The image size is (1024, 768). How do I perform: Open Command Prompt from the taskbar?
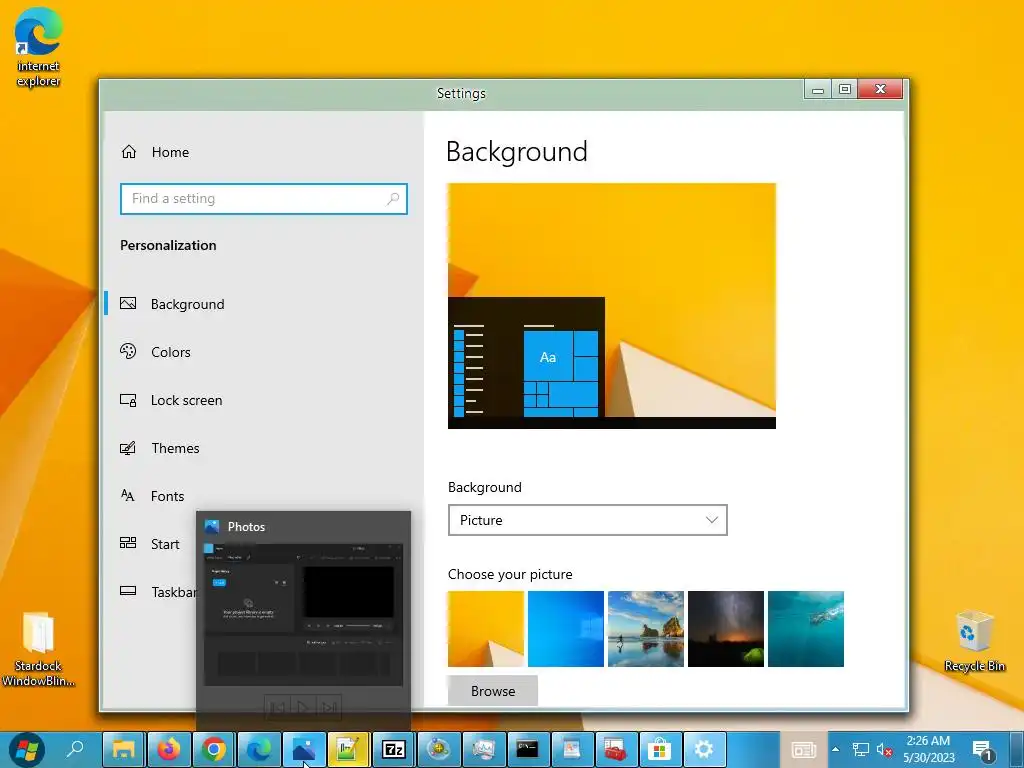click(x=528, y=749)
